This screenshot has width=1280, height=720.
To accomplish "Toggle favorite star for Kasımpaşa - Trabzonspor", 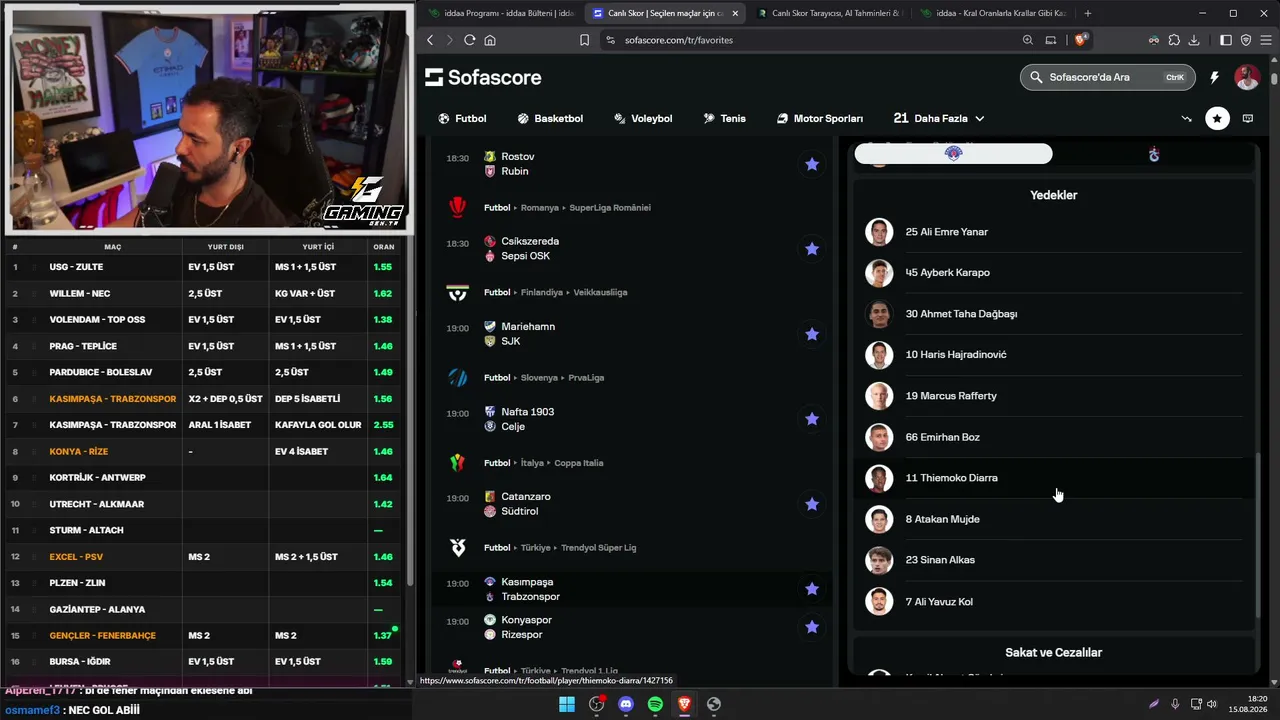I will click(812, 589).
